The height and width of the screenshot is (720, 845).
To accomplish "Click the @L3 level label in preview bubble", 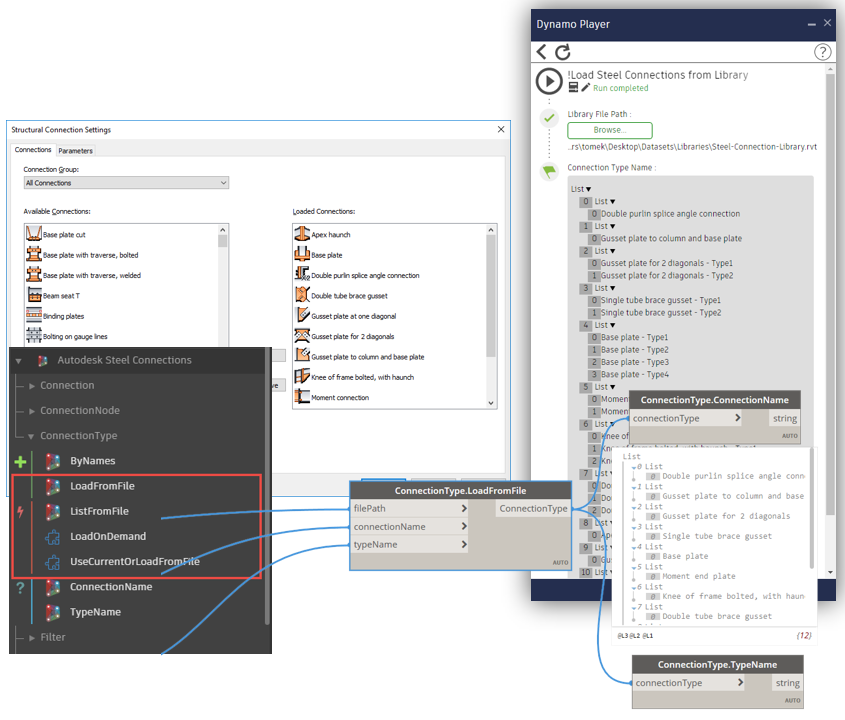I will 622,636.
